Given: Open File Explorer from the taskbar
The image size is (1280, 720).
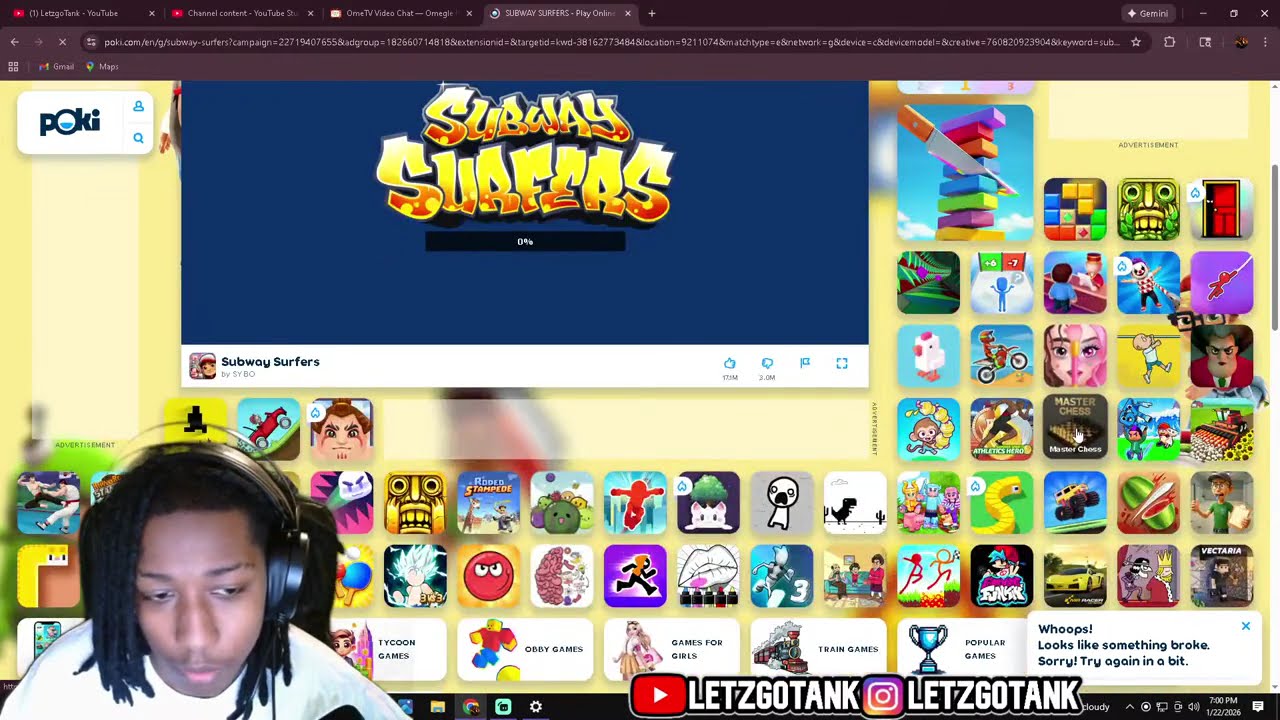Looking at the screenshot, I should 437,707.
